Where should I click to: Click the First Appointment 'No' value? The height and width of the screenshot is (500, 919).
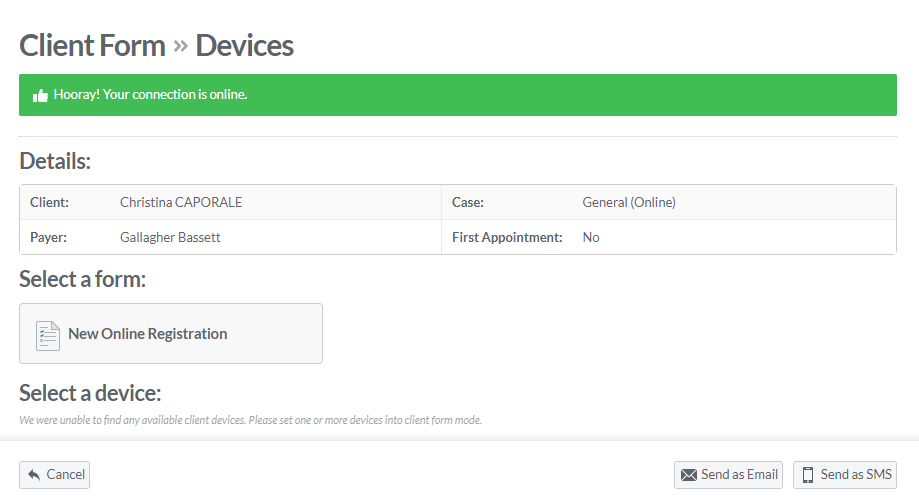pos(591,237)
